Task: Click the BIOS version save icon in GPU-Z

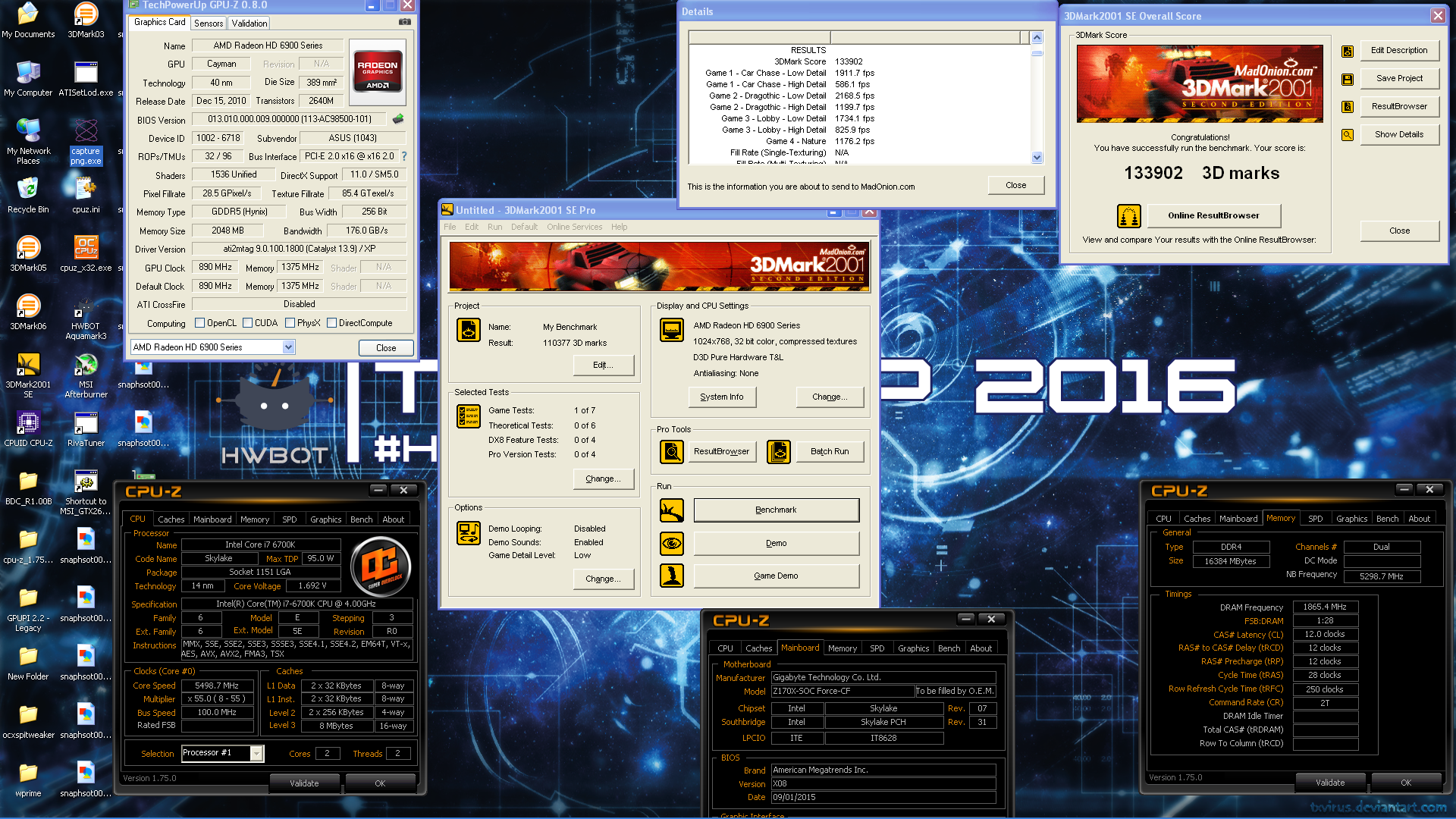Action: point(397,119)
